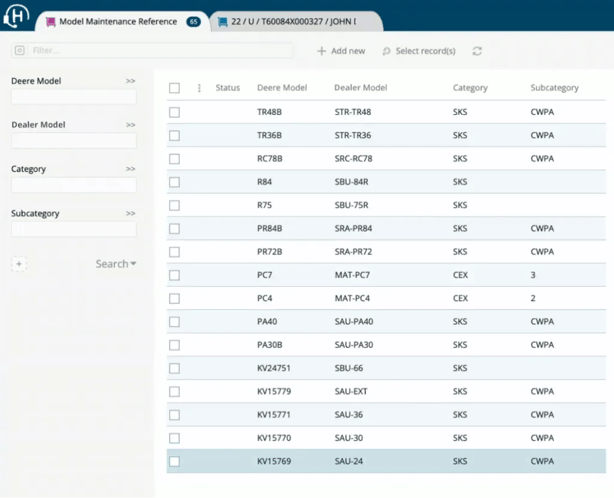
Task: Click the refresh icon in the toolbar
Action: click(x=477, y=51)
